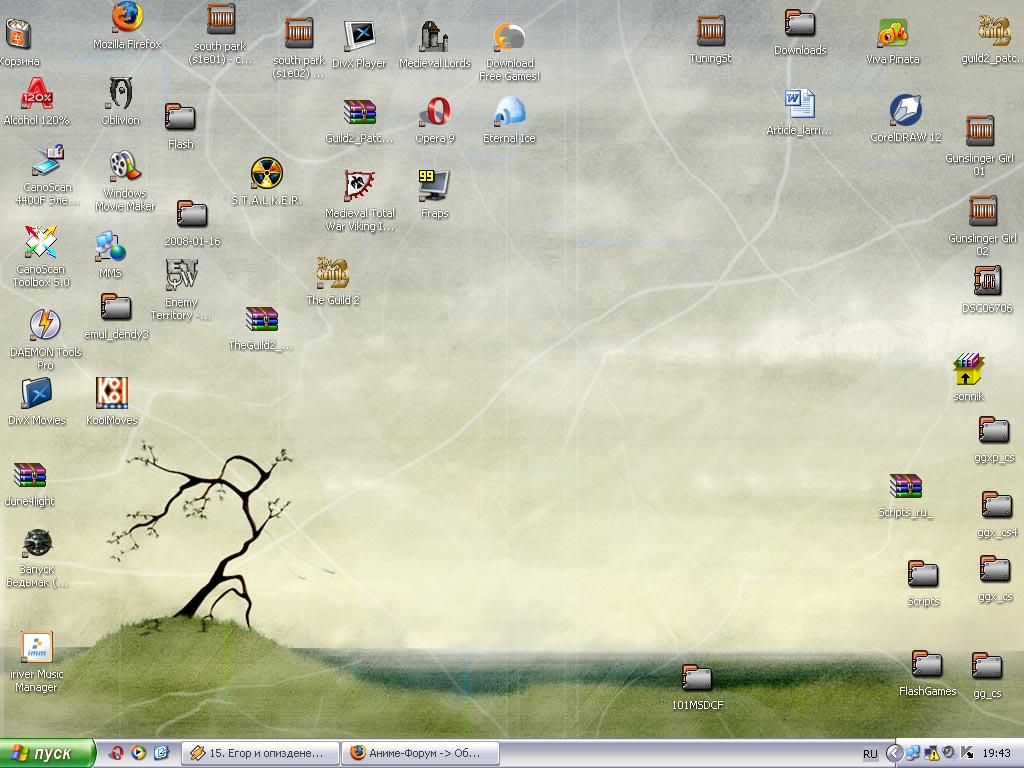Open the CorelDRAW 12 shortcut
1024x768 pixels.
(x=905, y=110)
